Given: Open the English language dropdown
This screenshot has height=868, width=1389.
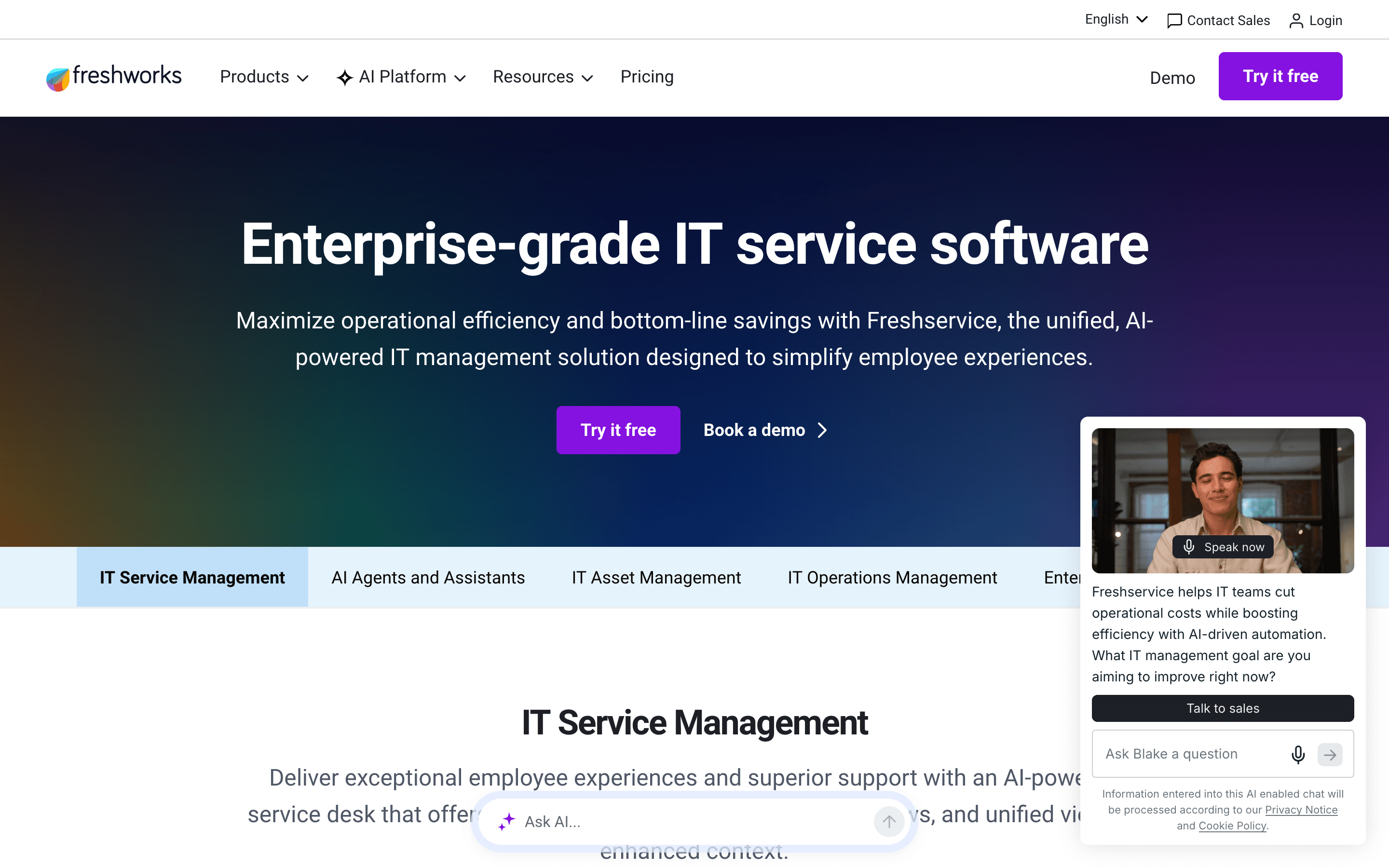Looking at the screenshot, I should point(1116,19).
